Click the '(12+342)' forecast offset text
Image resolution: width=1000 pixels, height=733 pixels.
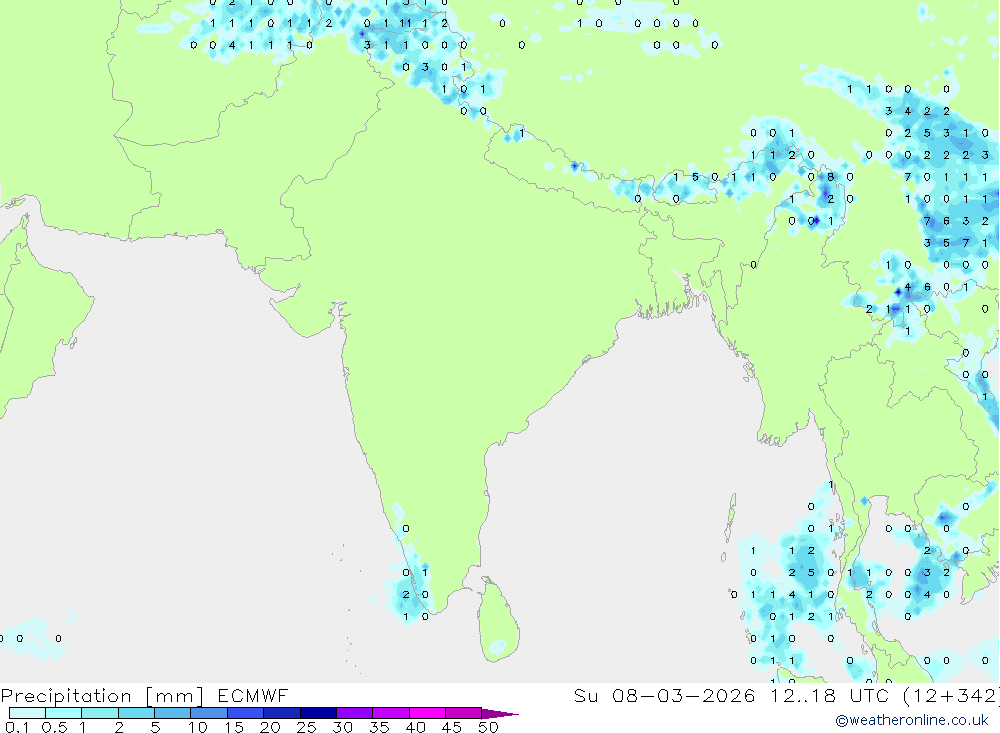tap(951, 696)
